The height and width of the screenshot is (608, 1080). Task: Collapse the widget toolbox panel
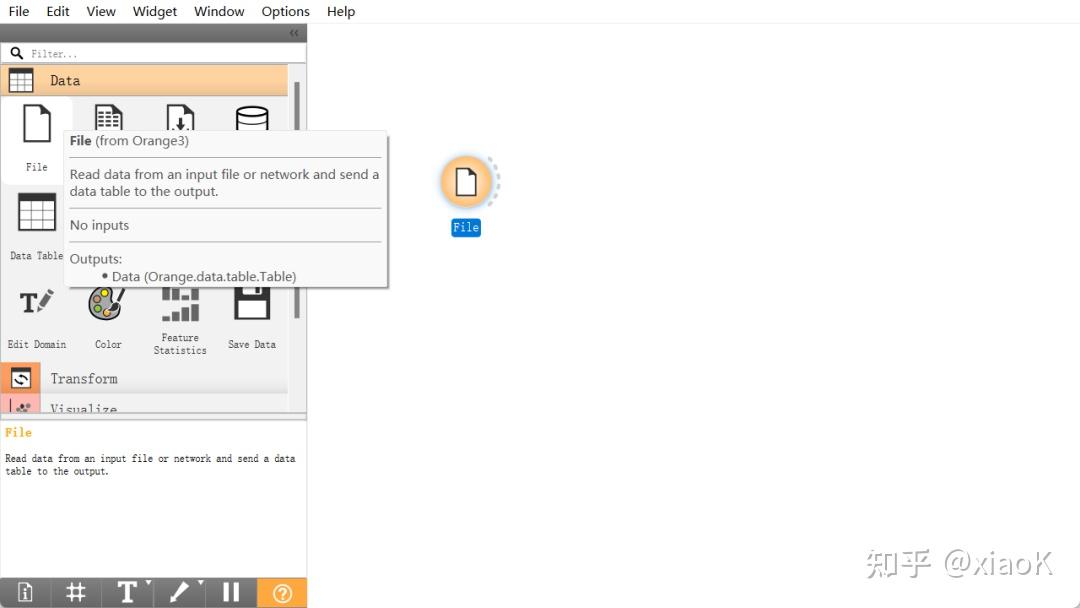294,33
